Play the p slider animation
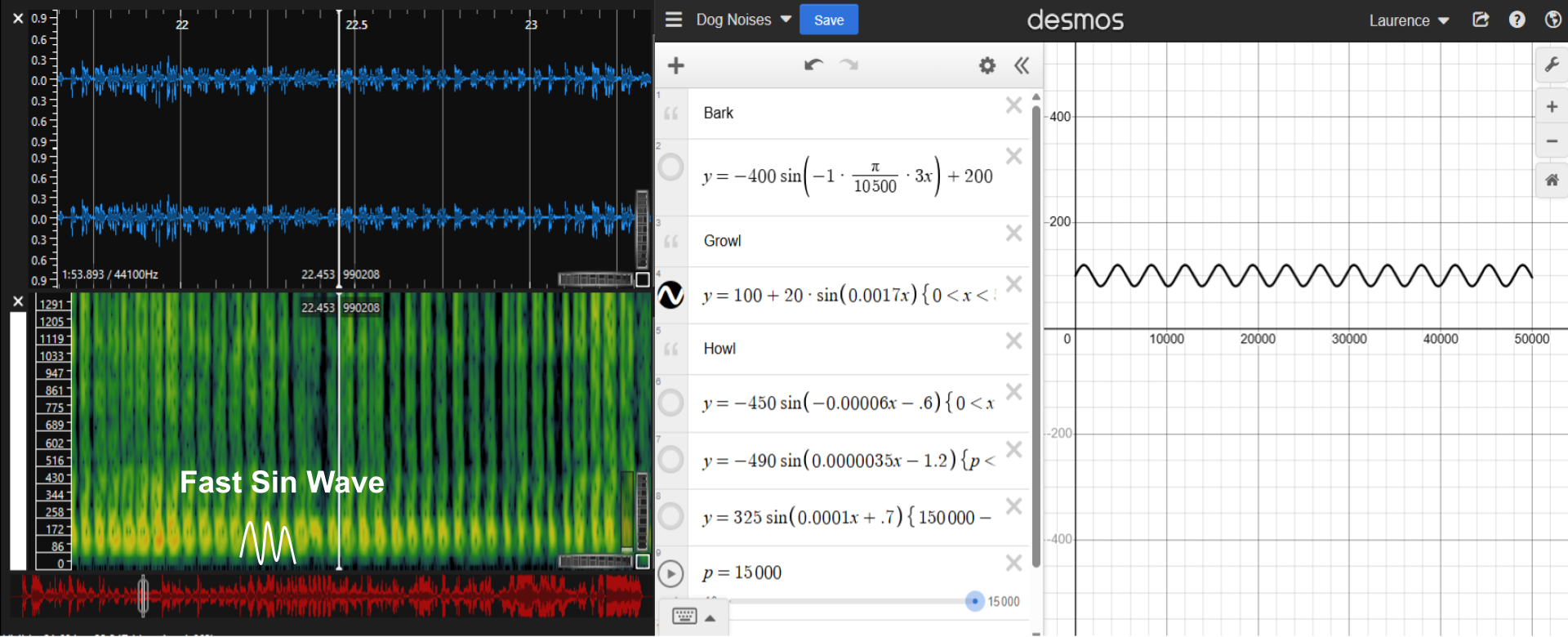The image size is (1568, 637). tap(670, 573)
